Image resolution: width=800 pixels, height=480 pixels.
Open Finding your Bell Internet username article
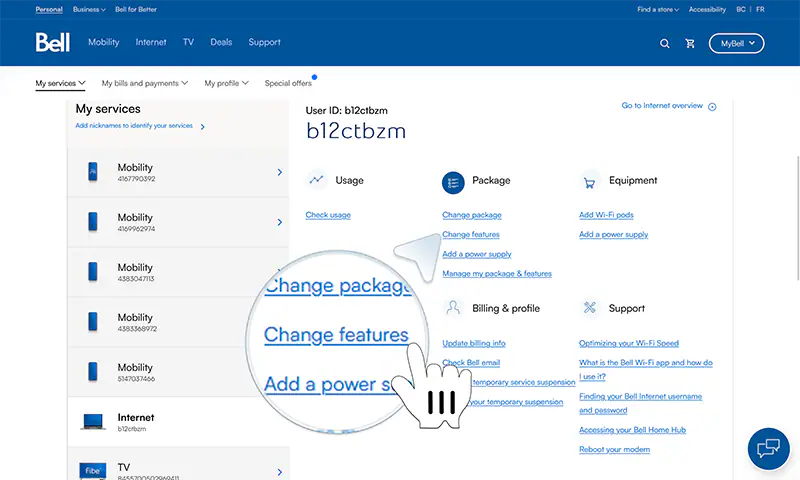[x=640, y=403]
